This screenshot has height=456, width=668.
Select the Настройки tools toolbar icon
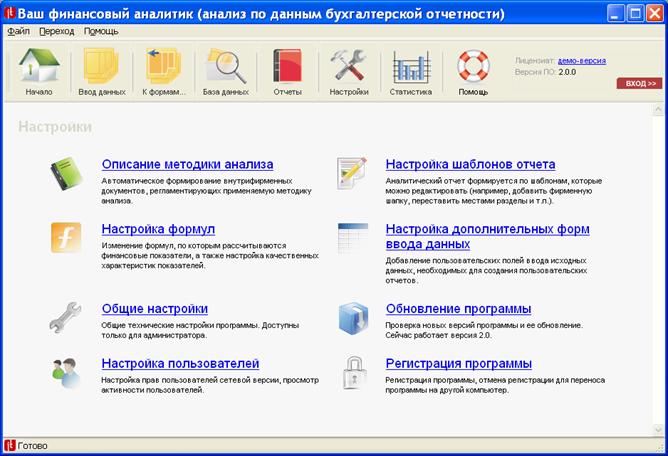click(349, 67)
